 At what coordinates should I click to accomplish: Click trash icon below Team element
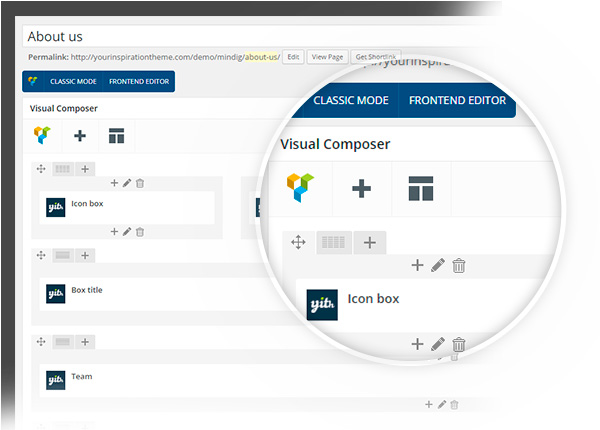454,405
